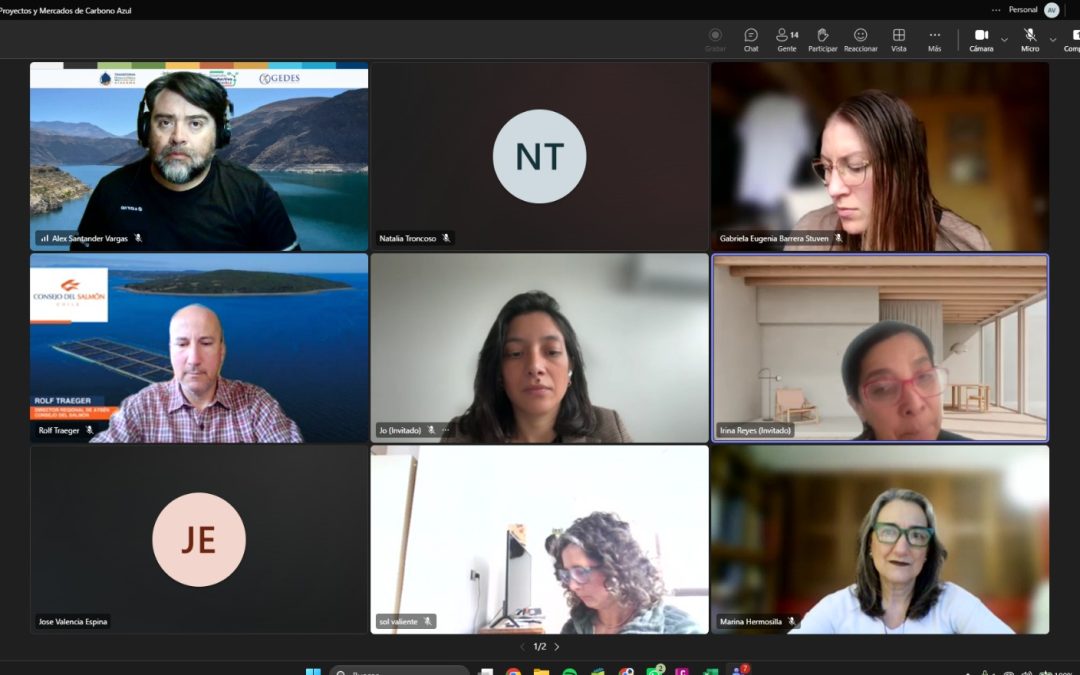Unmute with the Micro button
The width and height of the screenshot is (1080, 675).
coord(1030,39)
